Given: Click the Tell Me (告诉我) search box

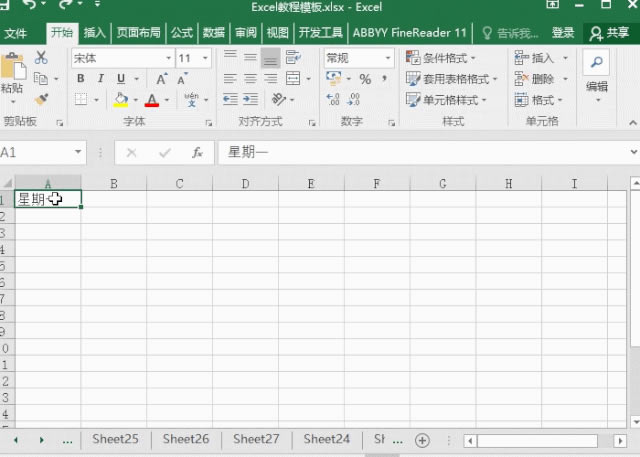Looking at the screenshot, I should pyautogui.click(x=510, y=33).
